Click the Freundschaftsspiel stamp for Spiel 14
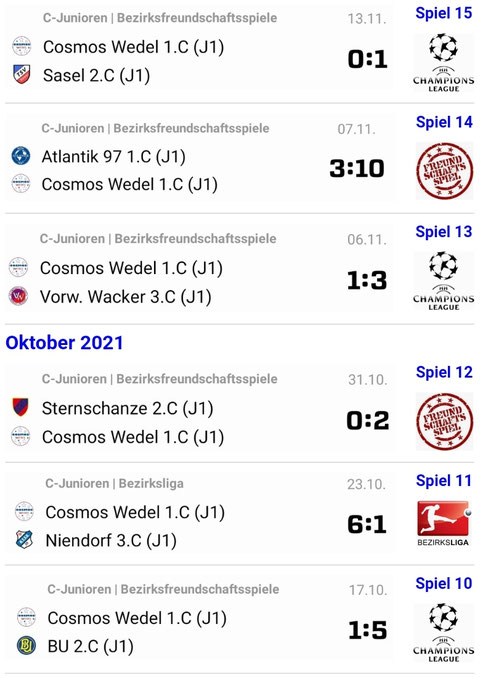 [x=445, y=171]
